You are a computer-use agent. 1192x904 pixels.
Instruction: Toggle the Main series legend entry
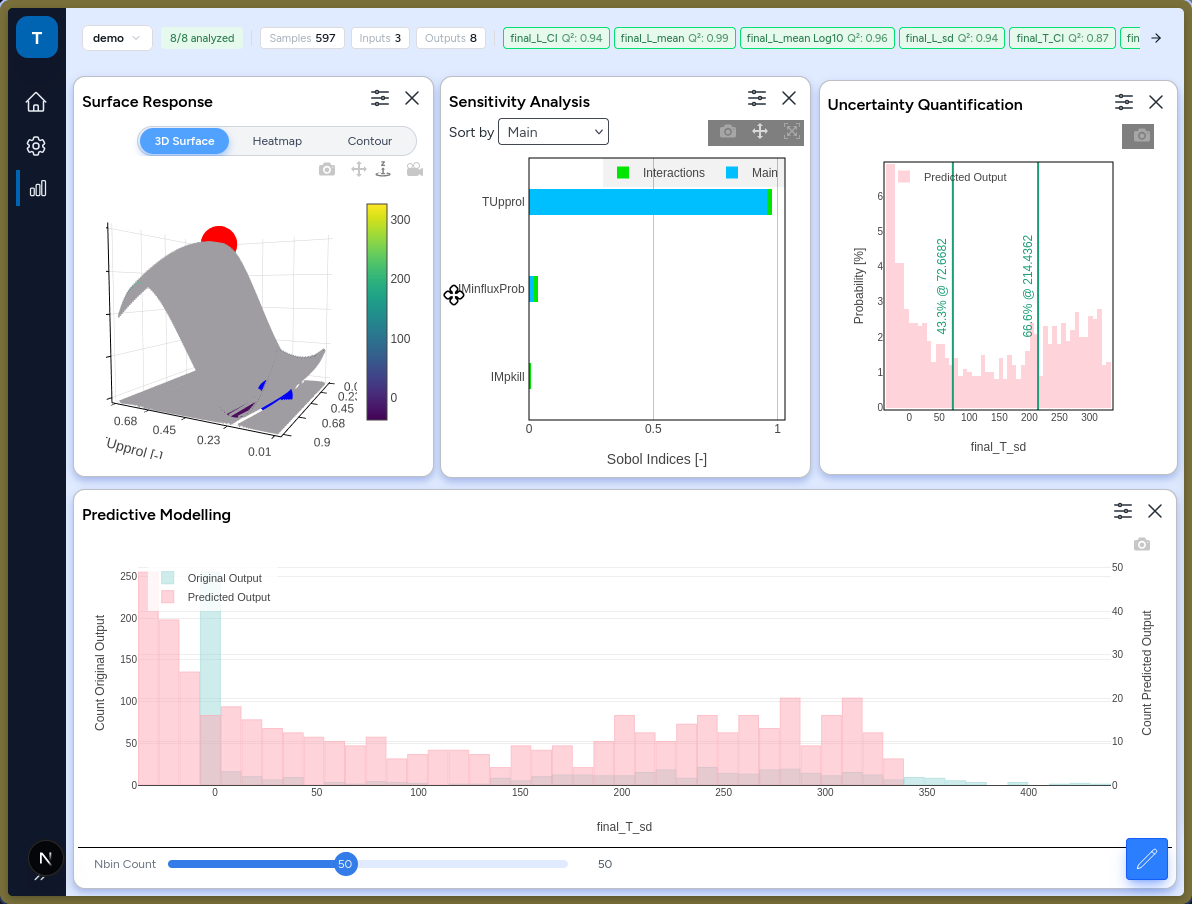(752, 173)
